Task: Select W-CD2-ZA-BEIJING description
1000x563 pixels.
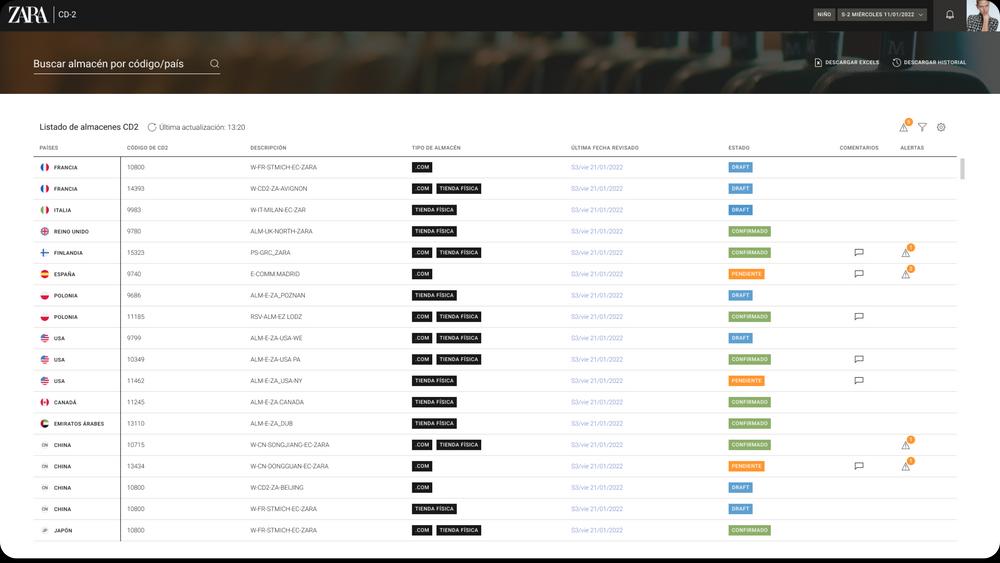Action: coord(277,488)
